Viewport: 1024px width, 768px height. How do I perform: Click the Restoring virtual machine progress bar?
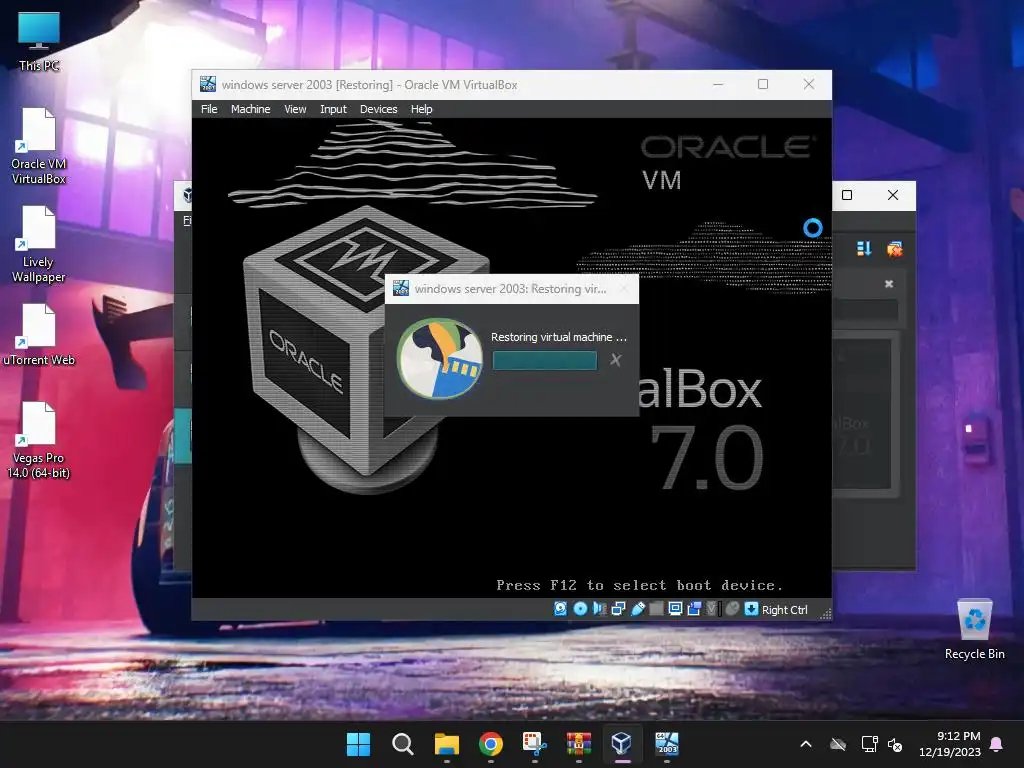(545, 360)
